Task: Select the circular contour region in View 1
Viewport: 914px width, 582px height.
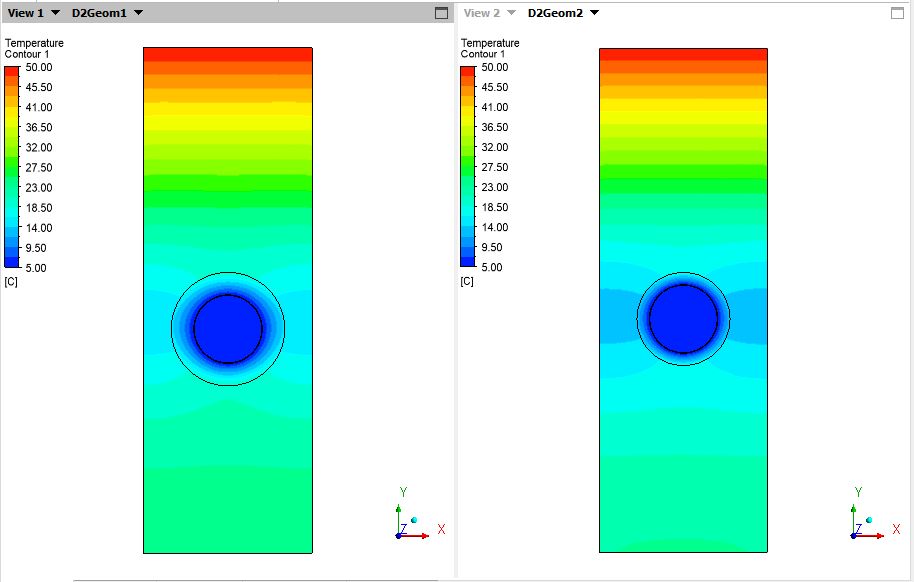Action: [x=228, y=328]
